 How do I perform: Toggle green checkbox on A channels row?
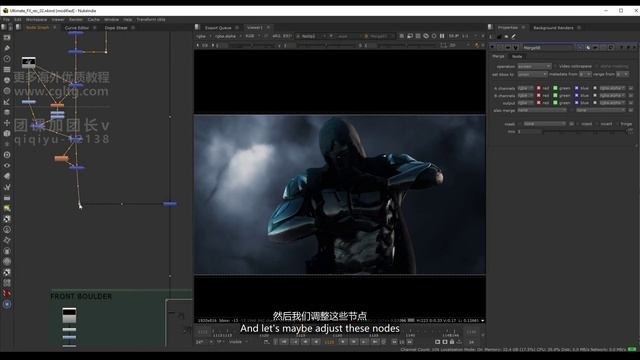[x=555, y=88]
